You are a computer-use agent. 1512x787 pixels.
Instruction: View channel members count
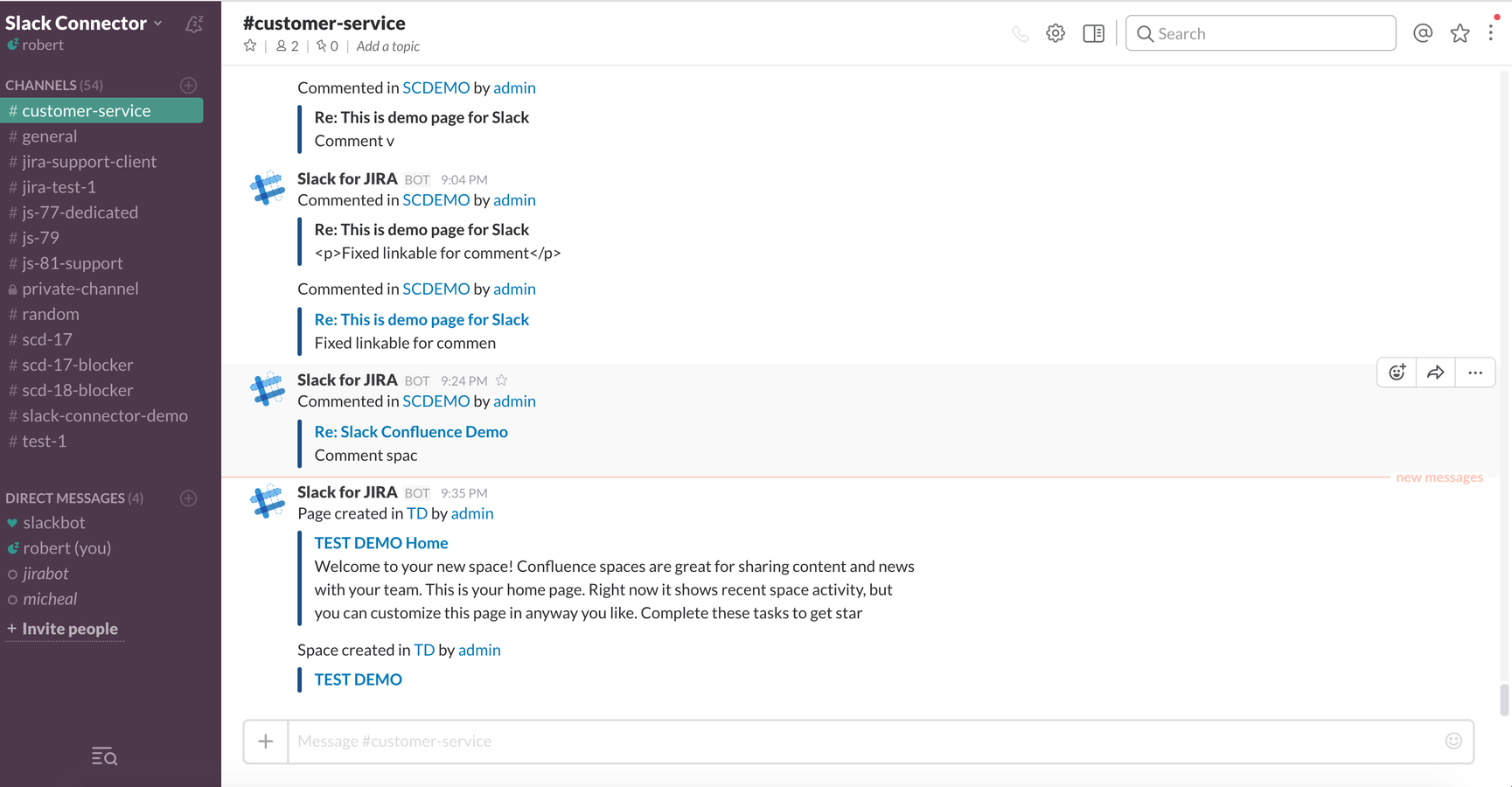click(288, 45)
